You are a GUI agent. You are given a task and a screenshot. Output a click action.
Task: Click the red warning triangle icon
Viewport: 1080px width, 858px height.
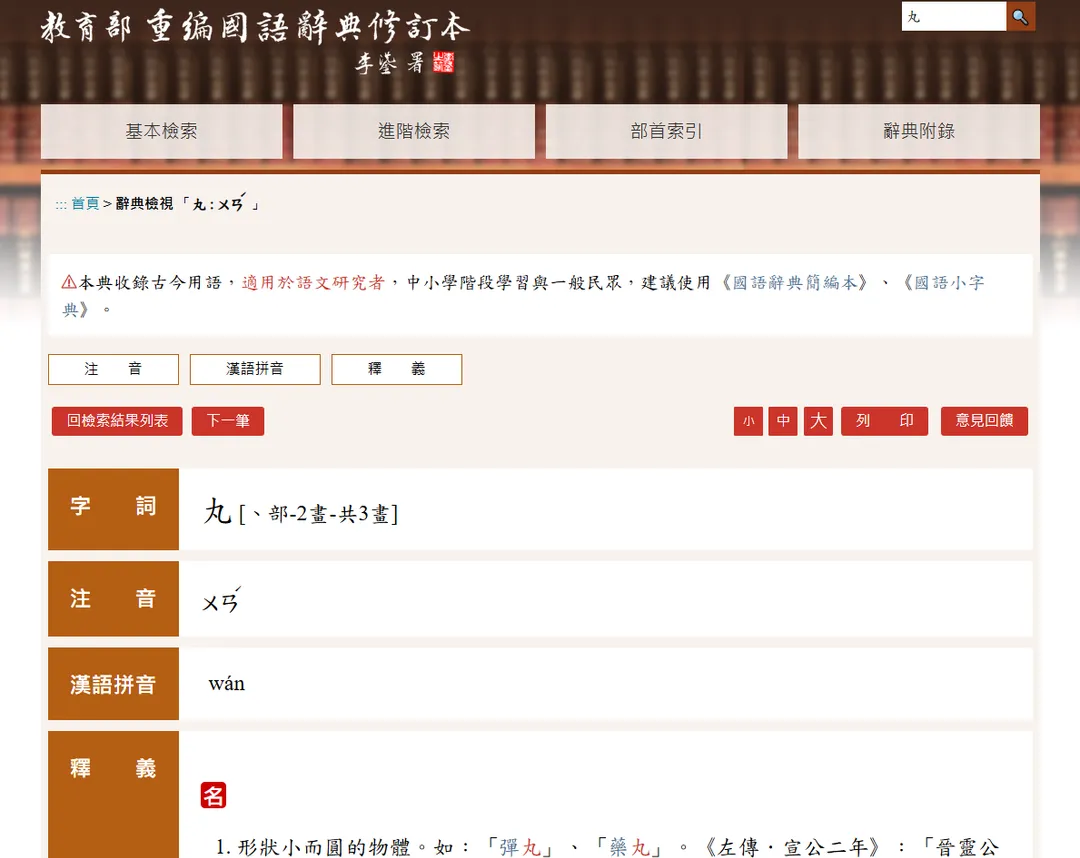pos(69,282)
